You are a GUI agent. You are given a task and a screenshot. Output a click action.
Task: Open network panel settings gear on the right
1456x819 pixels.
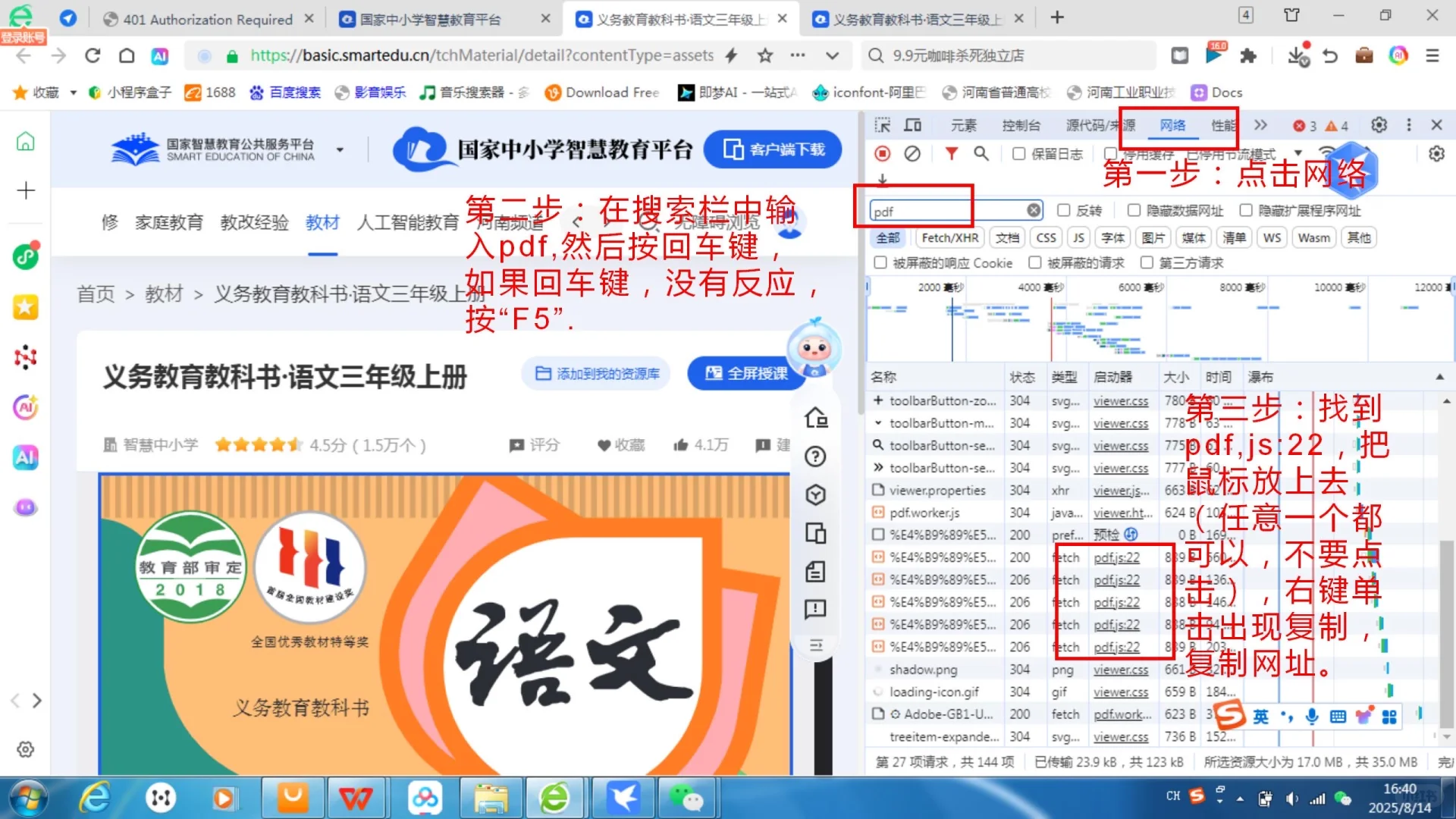coord(1436,154)
